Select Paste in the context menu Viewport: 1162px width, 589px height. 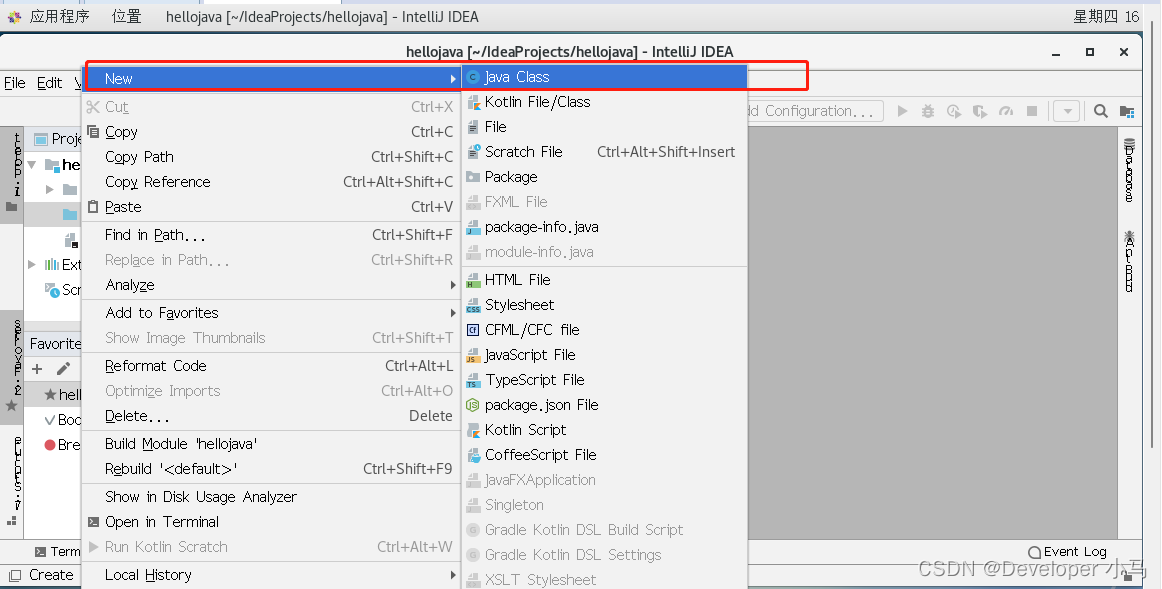(x=271, y=207)
